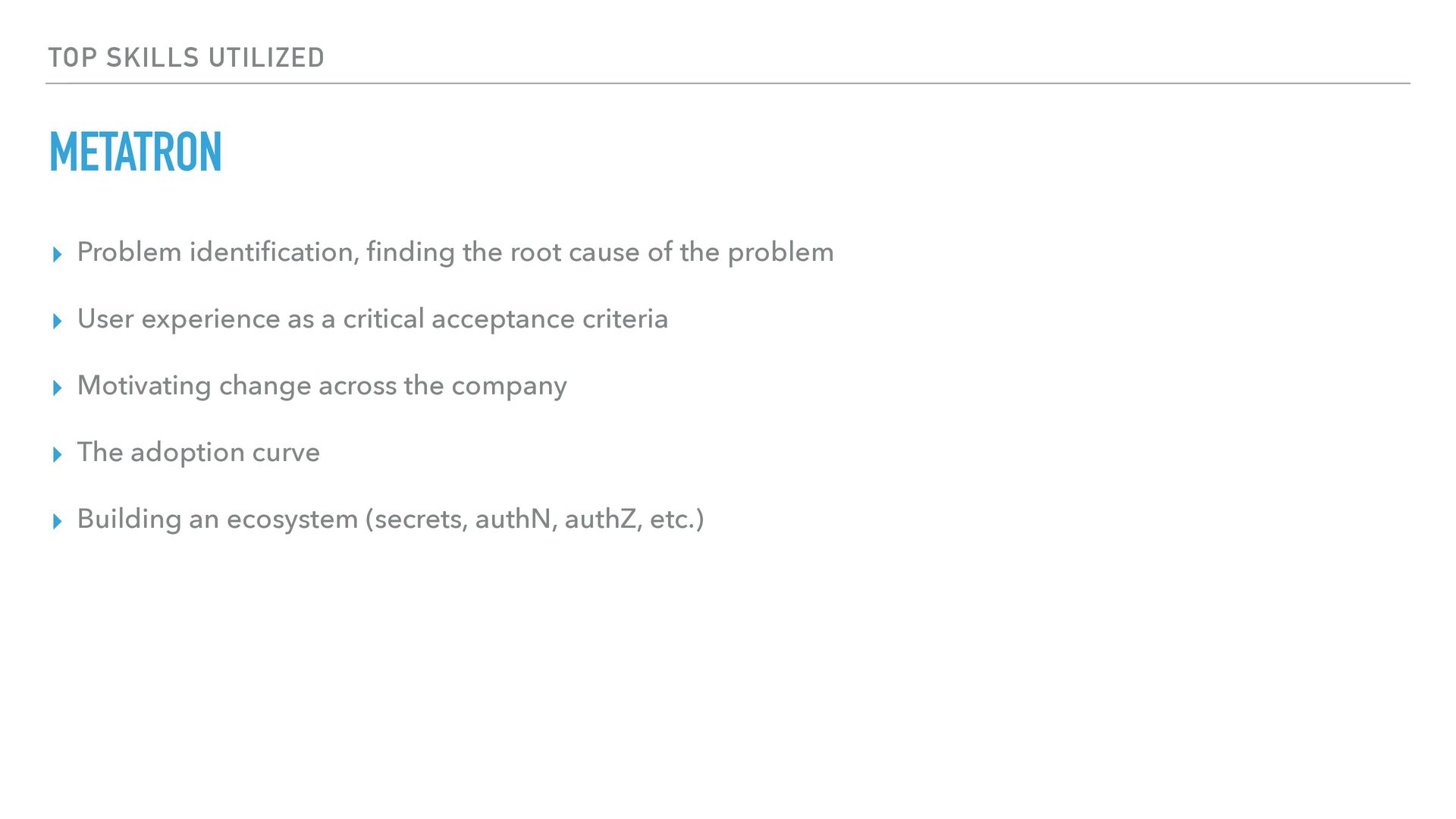
Task: Click the arrow bullet beside The adoption curve
Action: coord(58,455)
